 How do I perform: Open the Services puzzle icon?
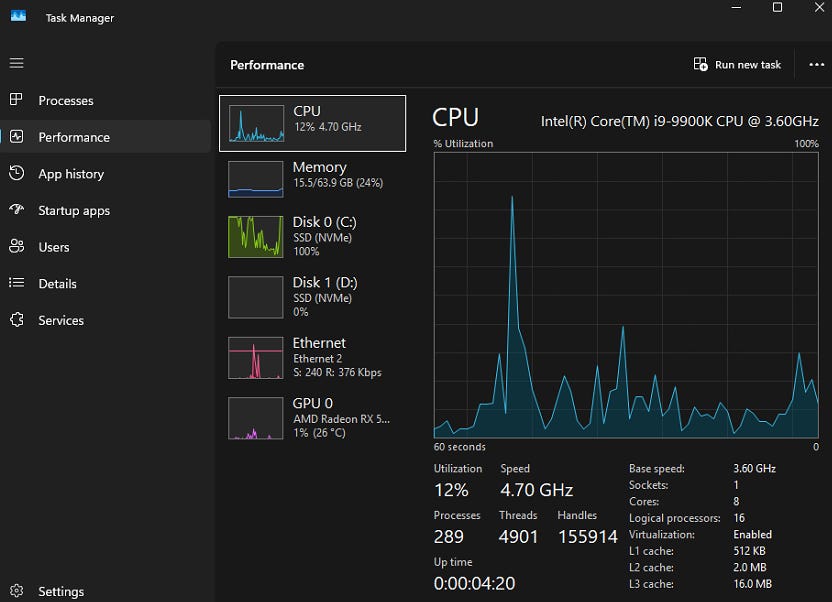pos(16,319)
